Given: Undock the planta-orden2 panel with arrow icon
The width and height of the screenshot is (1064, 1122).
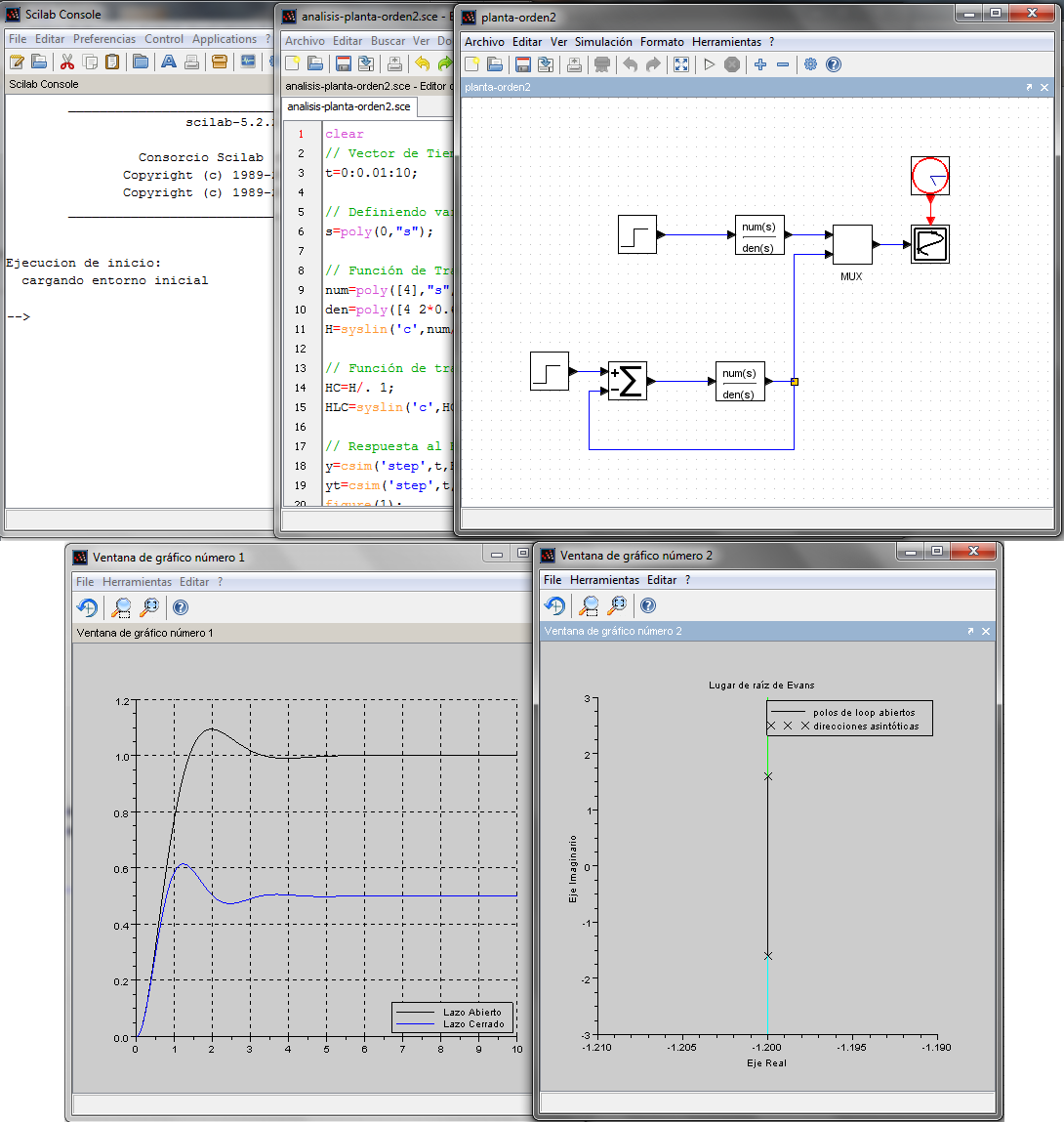Looking at the screenshot, I should point(1029,87).
